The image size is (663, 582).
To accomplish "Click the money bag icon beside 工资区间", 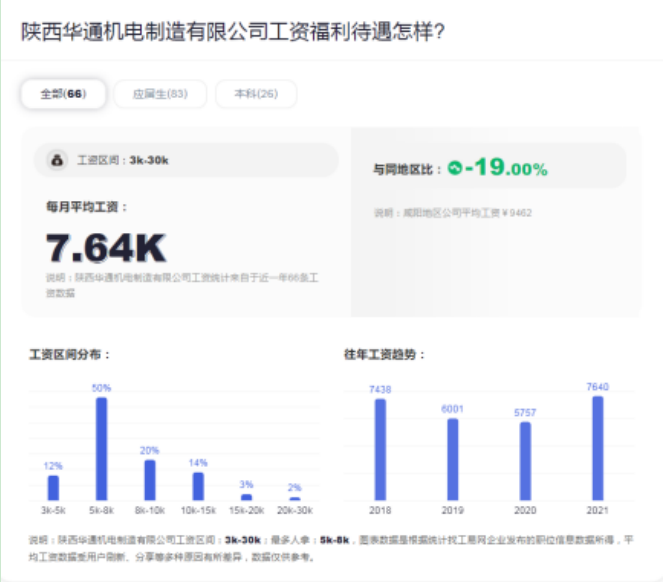I will click(x=57, y=160).
